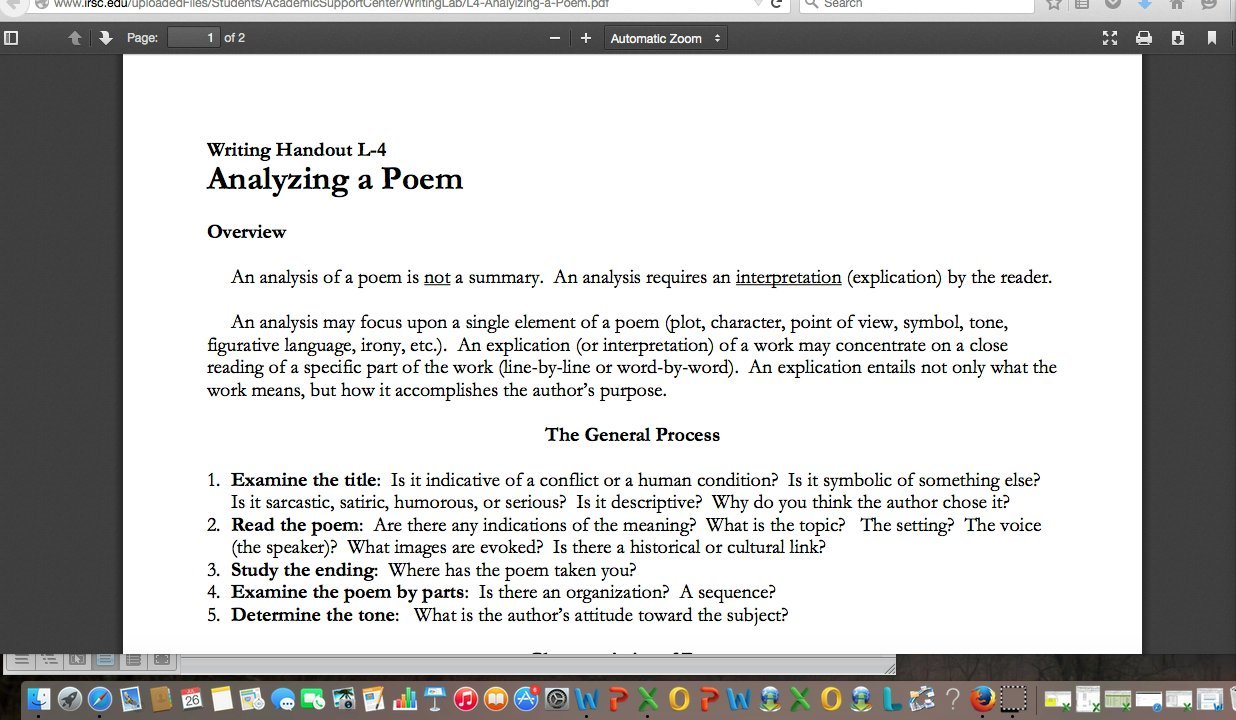Click 'Determine the tone' bold text
Image resolution: width=1236 pixels, height=720 pixels.
[315, 615]
